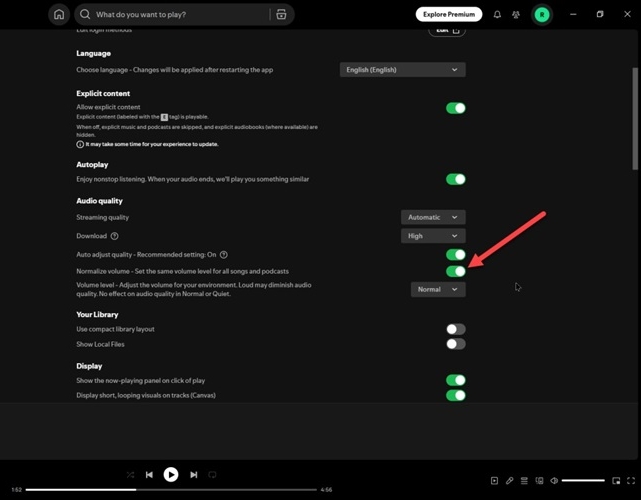Restore down the Spotify window

click(600, 14)
